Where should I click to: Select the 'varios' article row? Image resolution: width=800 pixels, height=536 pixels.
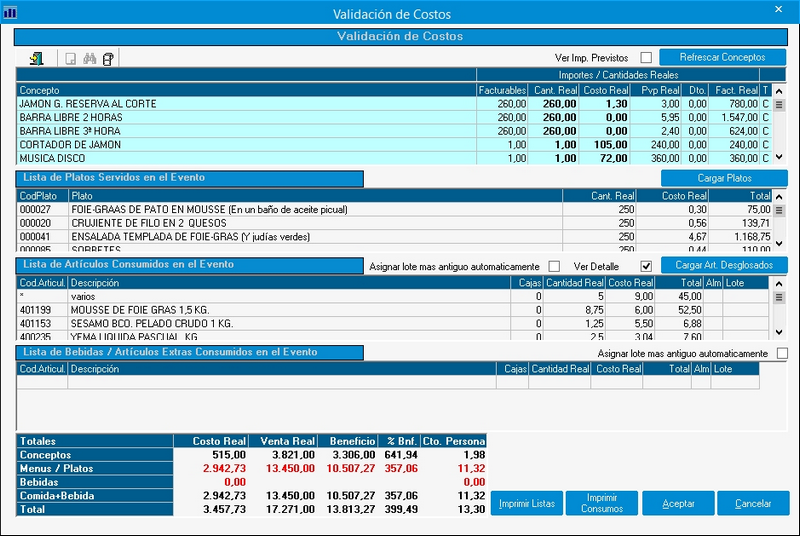click(393, 296)
